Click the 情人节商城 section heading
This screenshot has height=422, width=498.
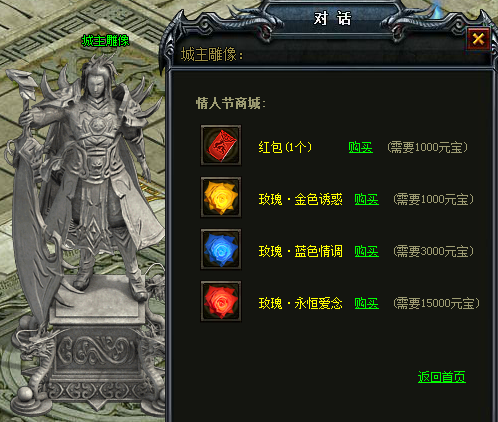tap(231, 103)
